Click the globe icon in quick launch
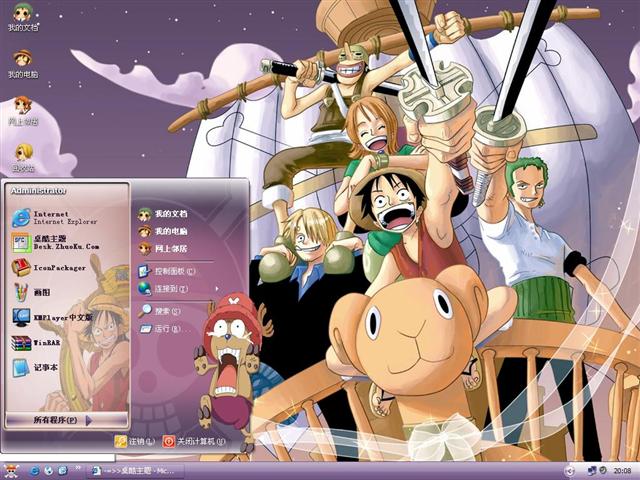This screenshot has width=640, height=480. [49, 471]
